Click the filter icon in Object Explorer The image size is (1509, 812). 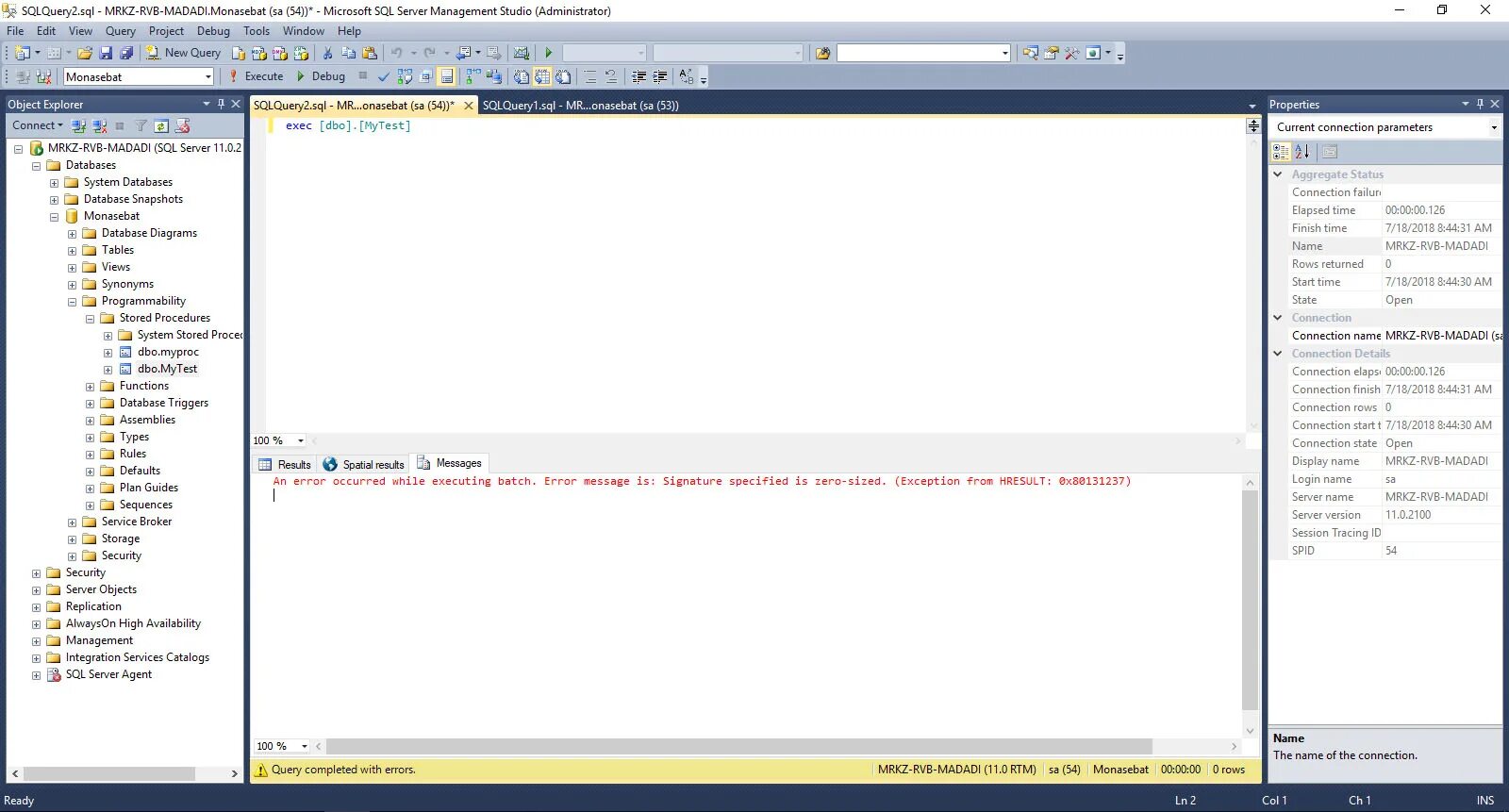pyautogui.click(x=141, y=125)
